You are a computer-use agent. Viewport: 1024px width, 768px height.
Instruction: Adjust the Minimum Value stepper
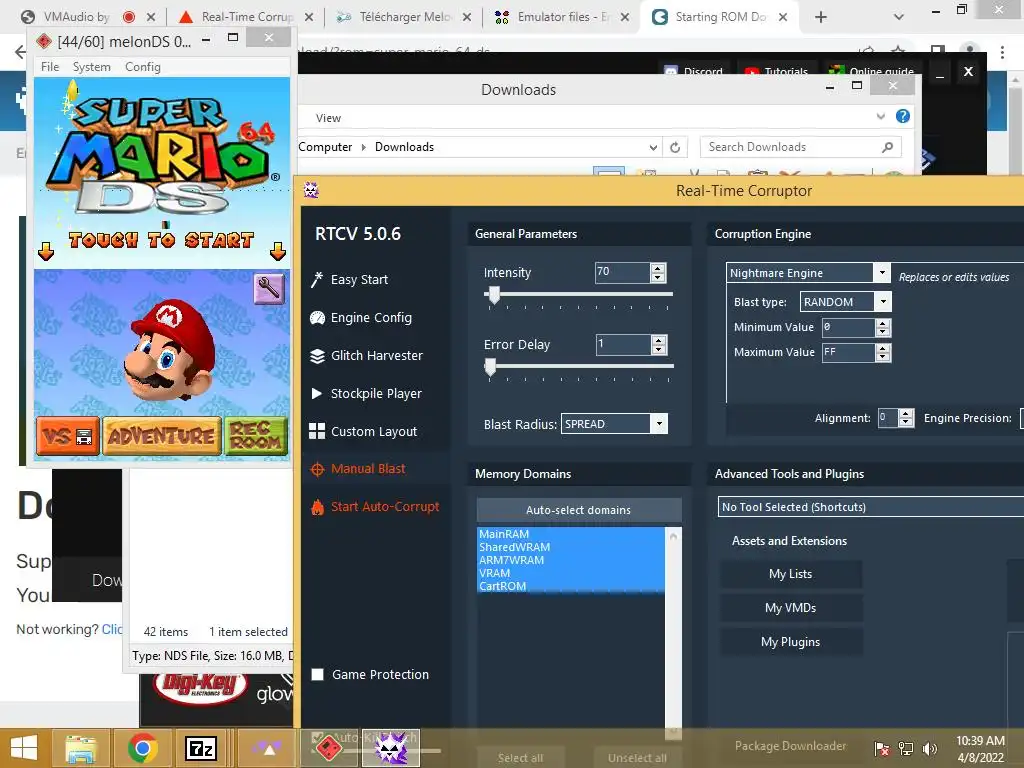[x=882, y=327]
